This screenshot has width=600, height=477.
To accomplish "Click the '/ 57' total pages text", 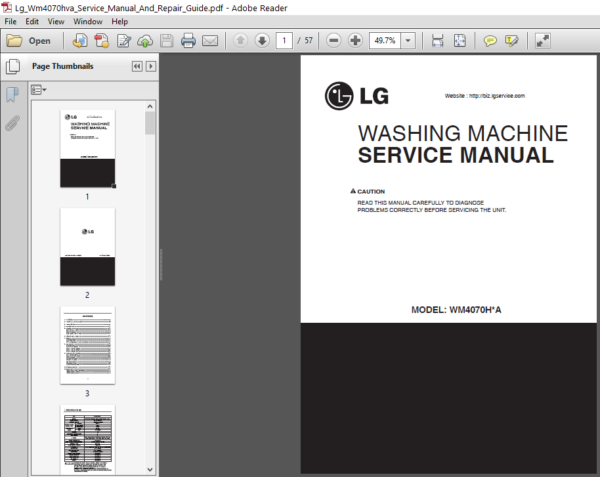I will [305, 40].
